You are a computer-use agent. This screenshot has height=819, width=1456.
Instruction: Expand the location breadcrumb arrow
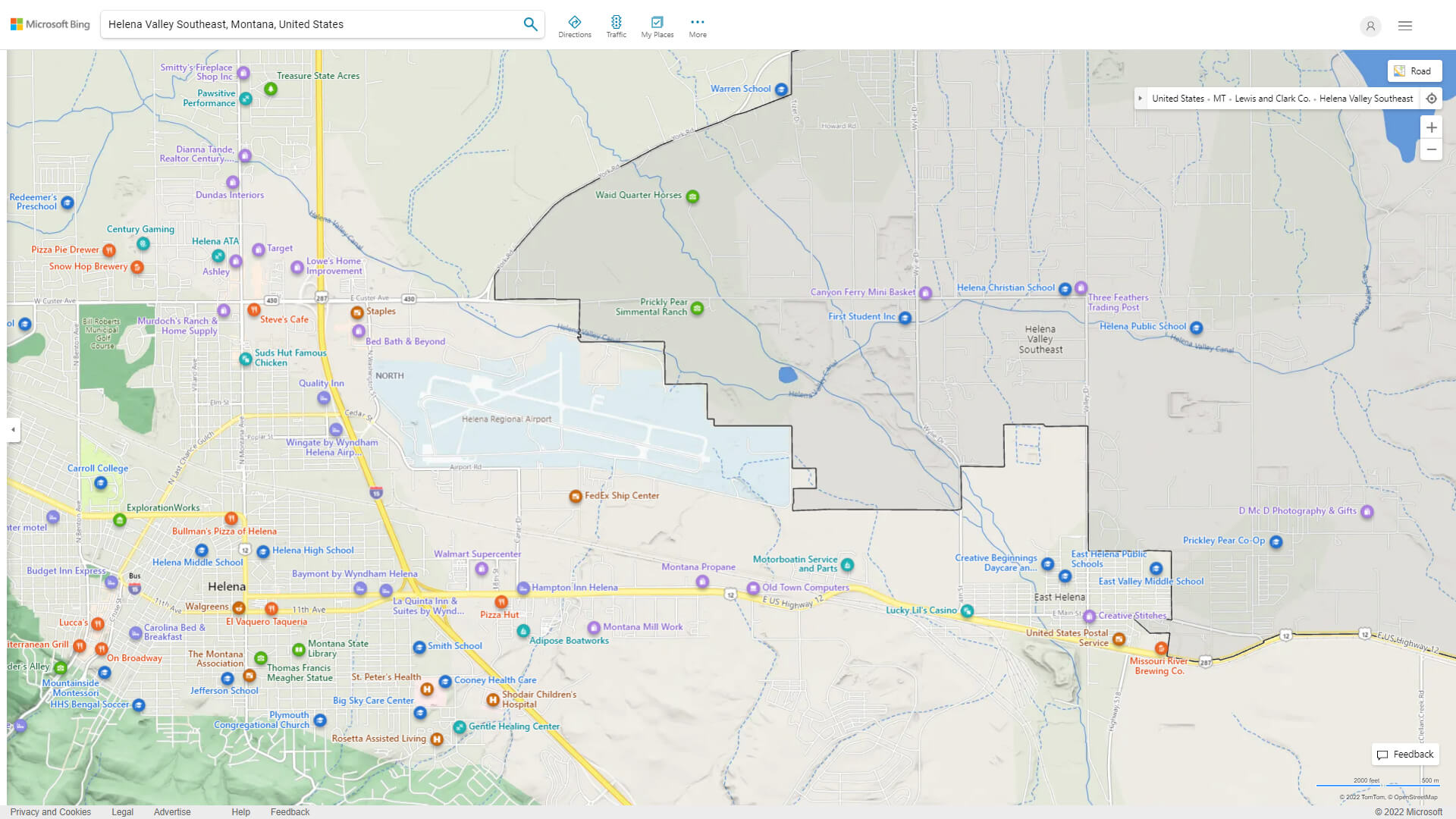click(x=1140, y=99)
